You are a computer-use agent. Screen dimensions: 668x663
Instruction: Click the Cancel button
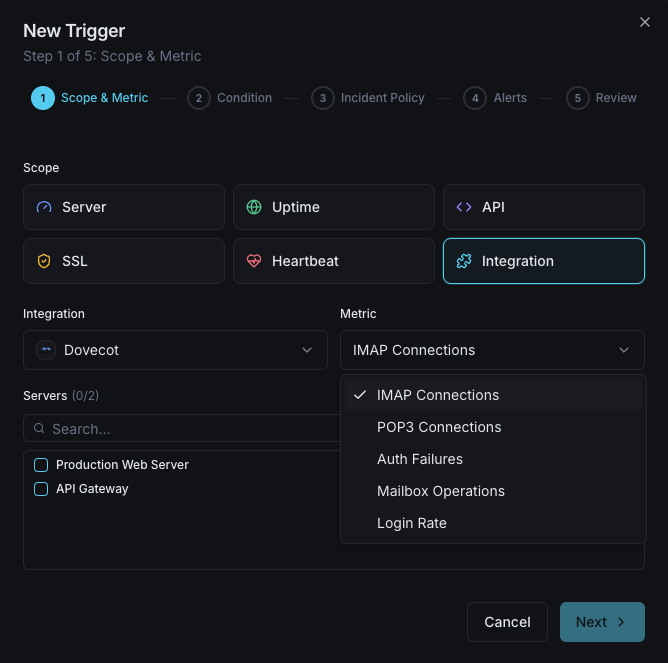507,622
